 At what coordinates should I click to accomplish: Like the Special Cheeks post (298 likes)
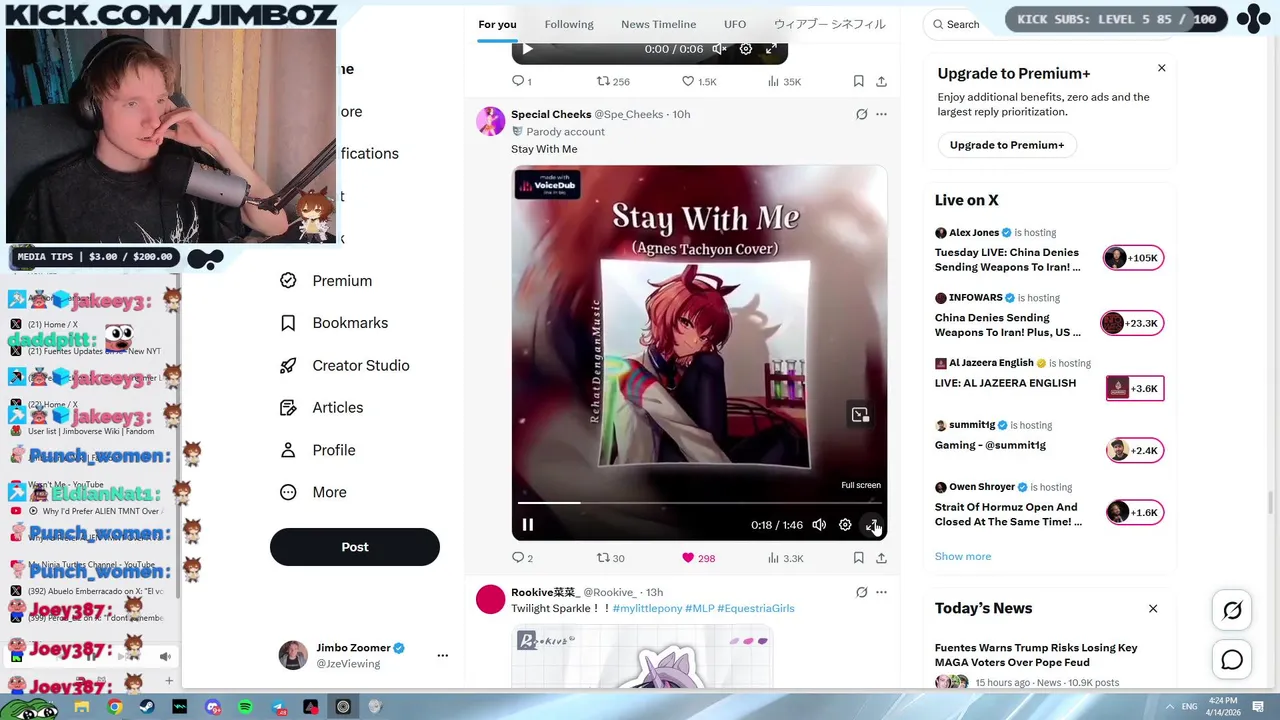pyautogui.click(x=699, y=558)
